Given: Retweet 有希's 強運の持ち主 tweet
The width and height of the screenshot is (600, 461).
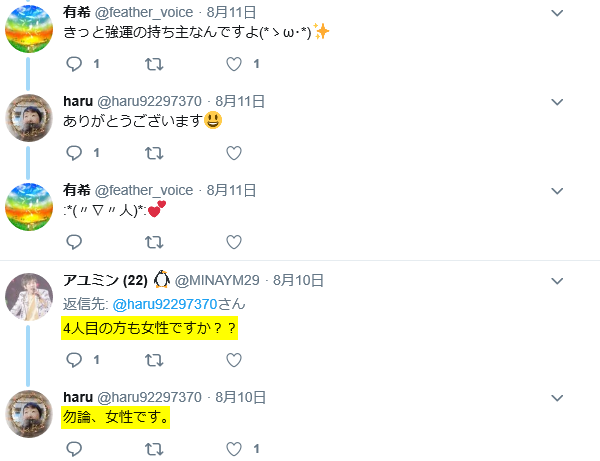Looking at the screenshot, I should coord(154,64).
